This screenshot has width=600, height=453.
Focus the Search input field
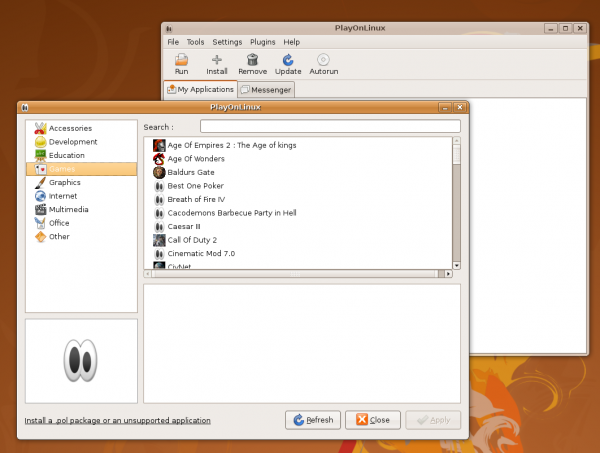click(330, 126)
